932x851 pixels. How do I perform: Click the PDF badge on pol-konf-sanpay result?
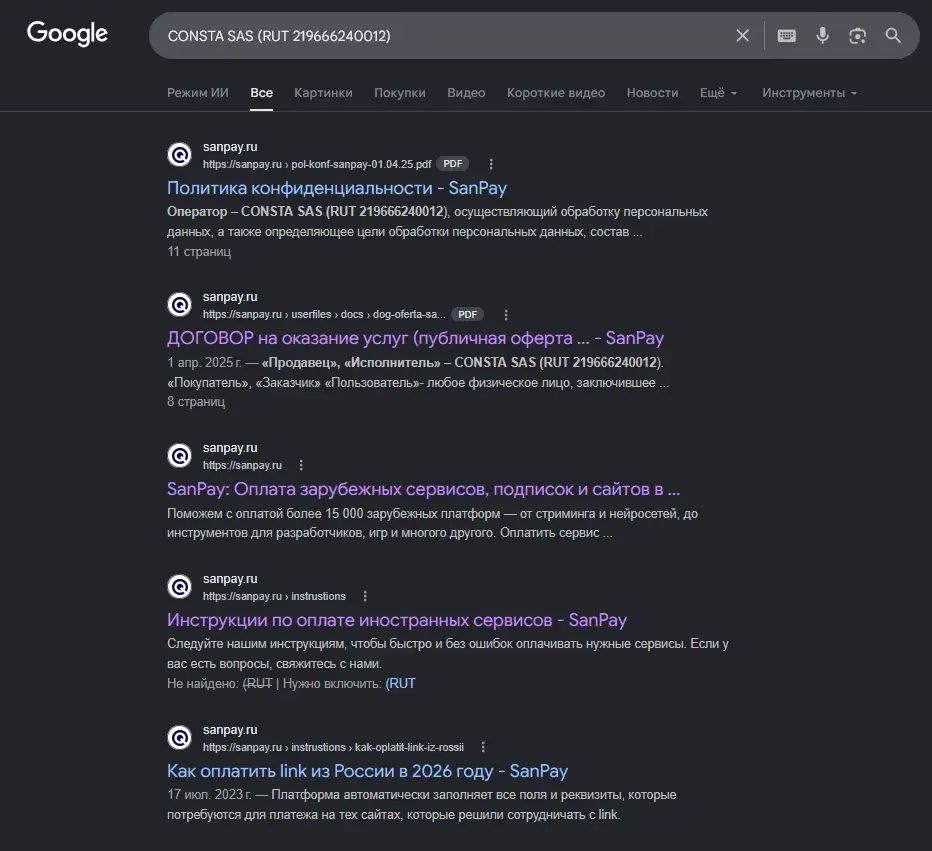pos(452,164)
